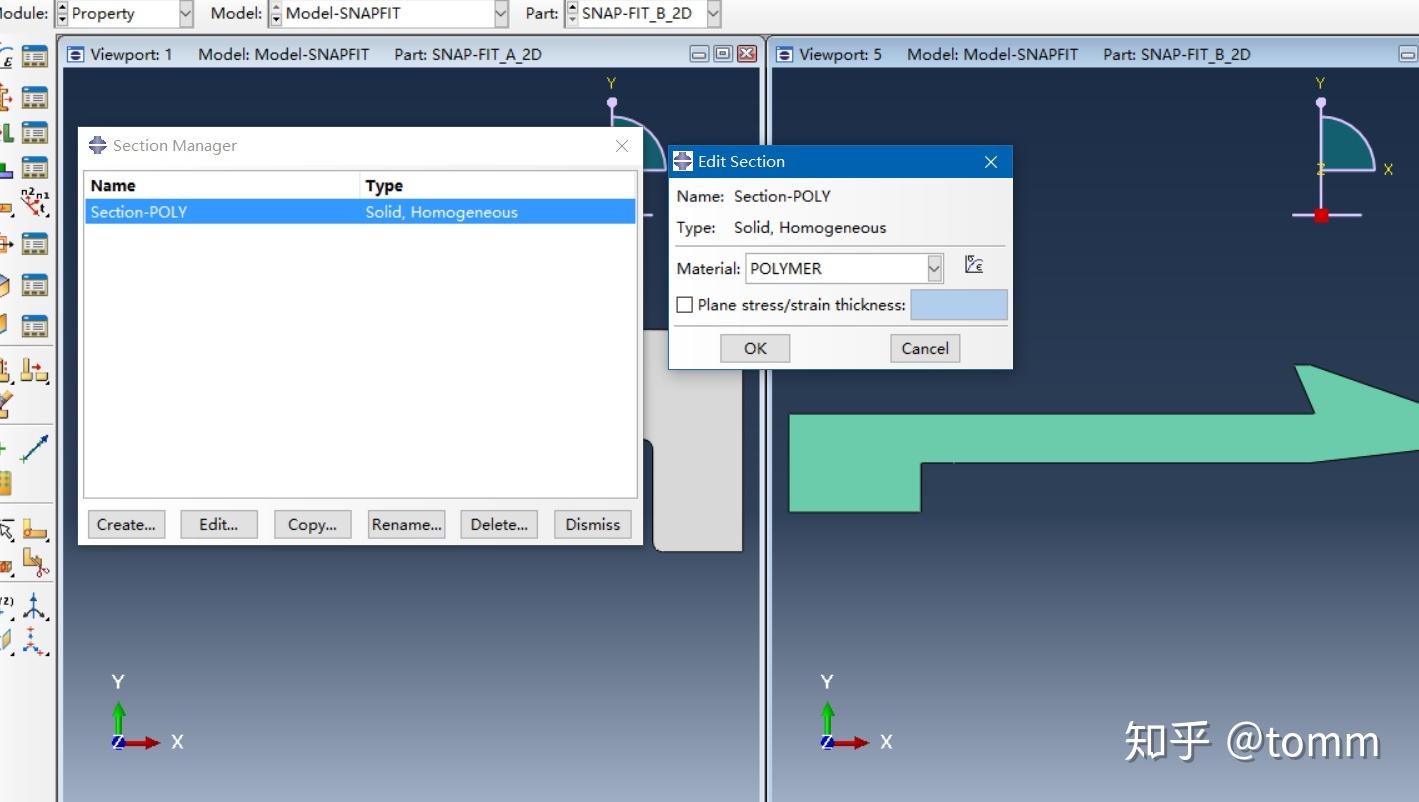Close the Edit Section dialog
Screen dimensions: 1419x802
(991, 162)
